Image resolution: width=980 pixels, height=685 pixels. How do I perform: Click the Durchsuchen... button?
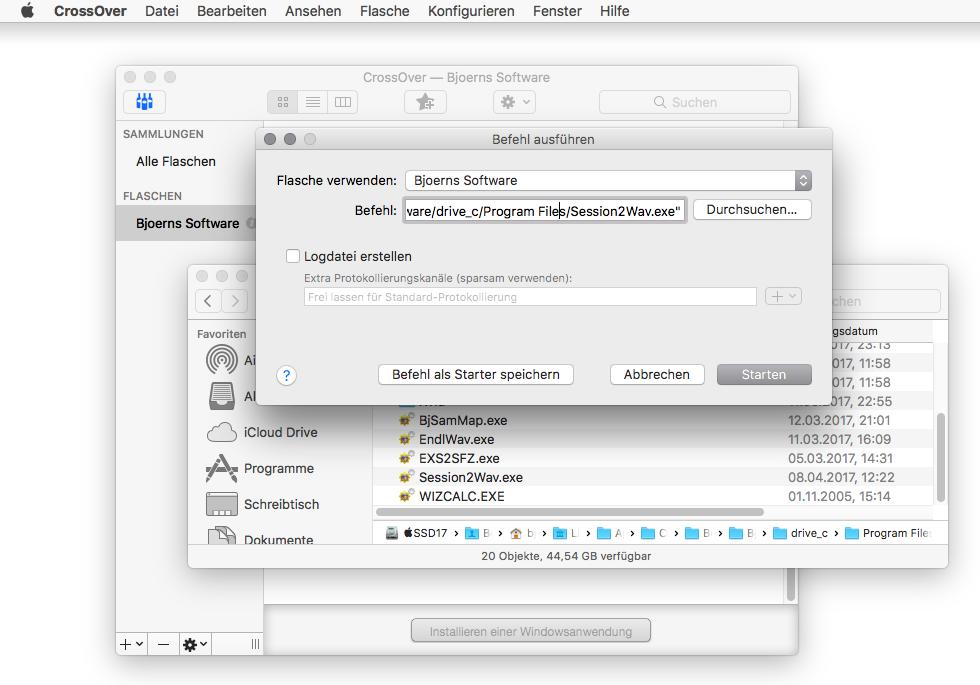752,209
